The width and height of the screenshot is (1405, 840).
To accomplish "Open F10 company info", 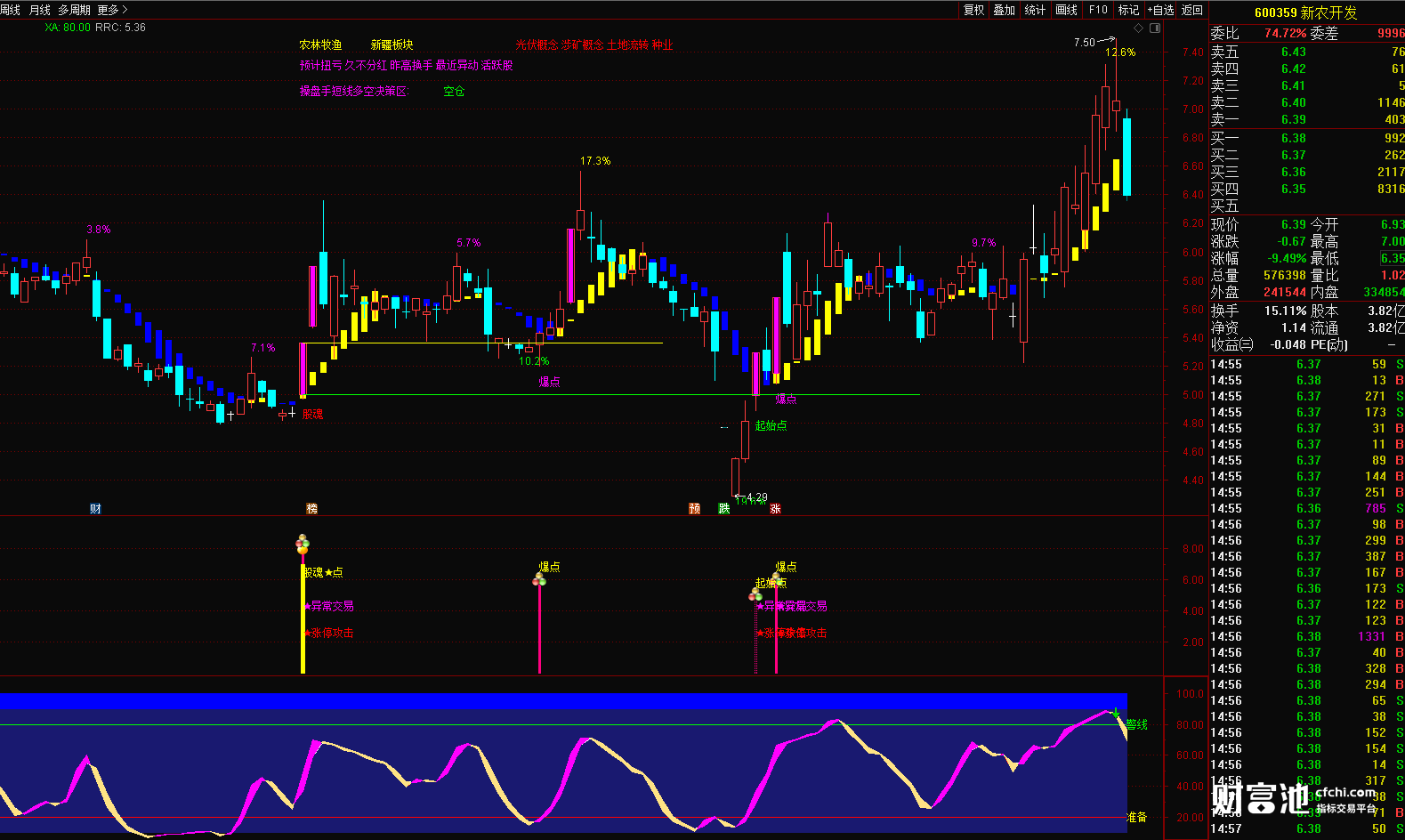I will [1098, 10].
